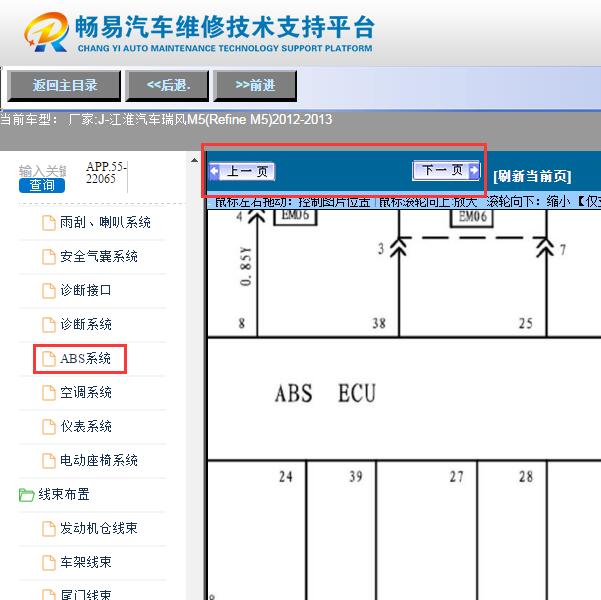
Task: Click the 0.85Y wire label
Action: pos(246,266)
